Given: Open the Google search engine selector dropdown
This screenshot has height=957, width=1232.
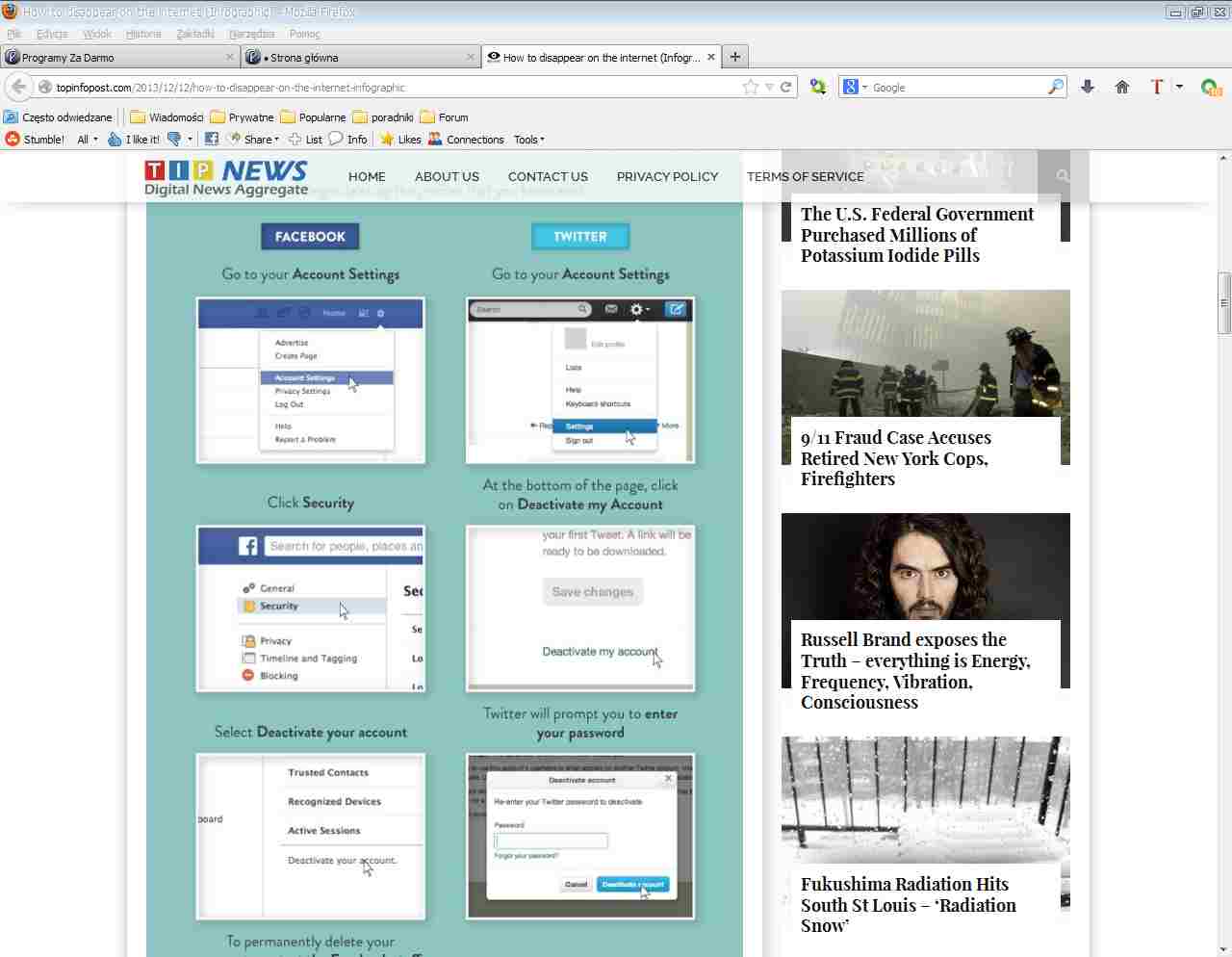Looking at the screenshot, I should tap(855, 87).
